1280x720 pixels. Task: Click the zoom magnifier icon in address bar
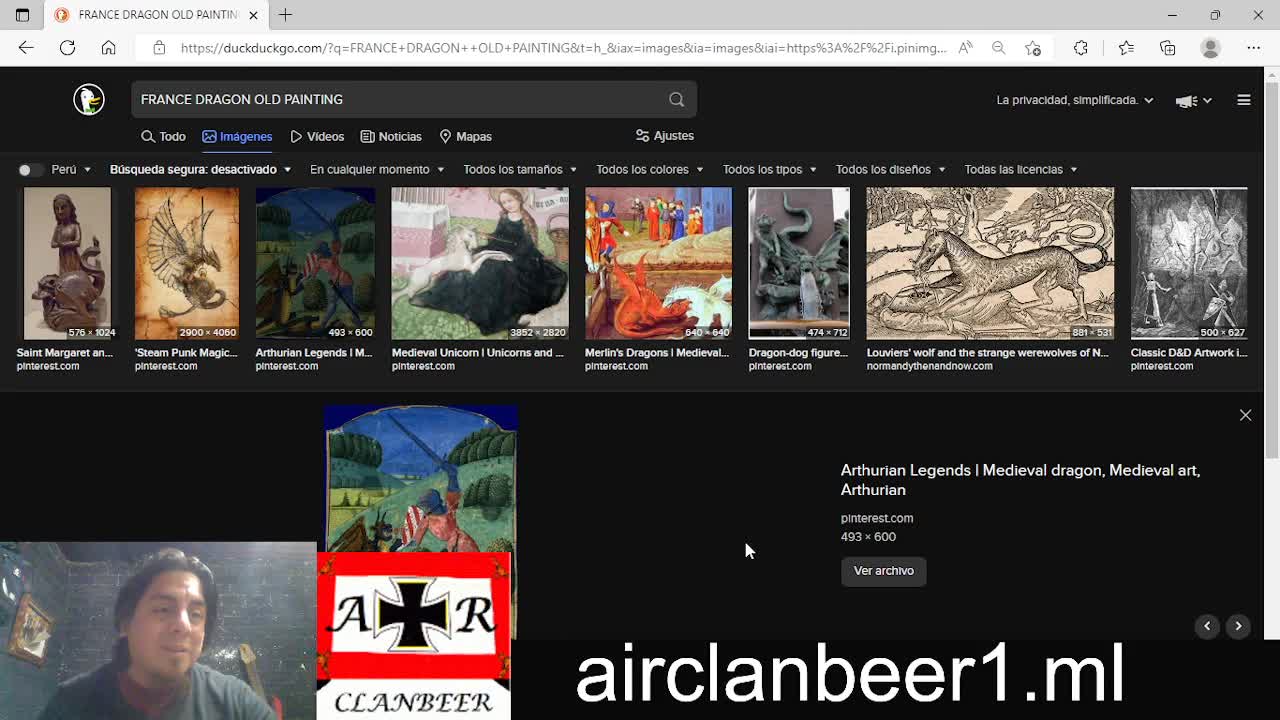pyautogui.click(x=998, y=48)
